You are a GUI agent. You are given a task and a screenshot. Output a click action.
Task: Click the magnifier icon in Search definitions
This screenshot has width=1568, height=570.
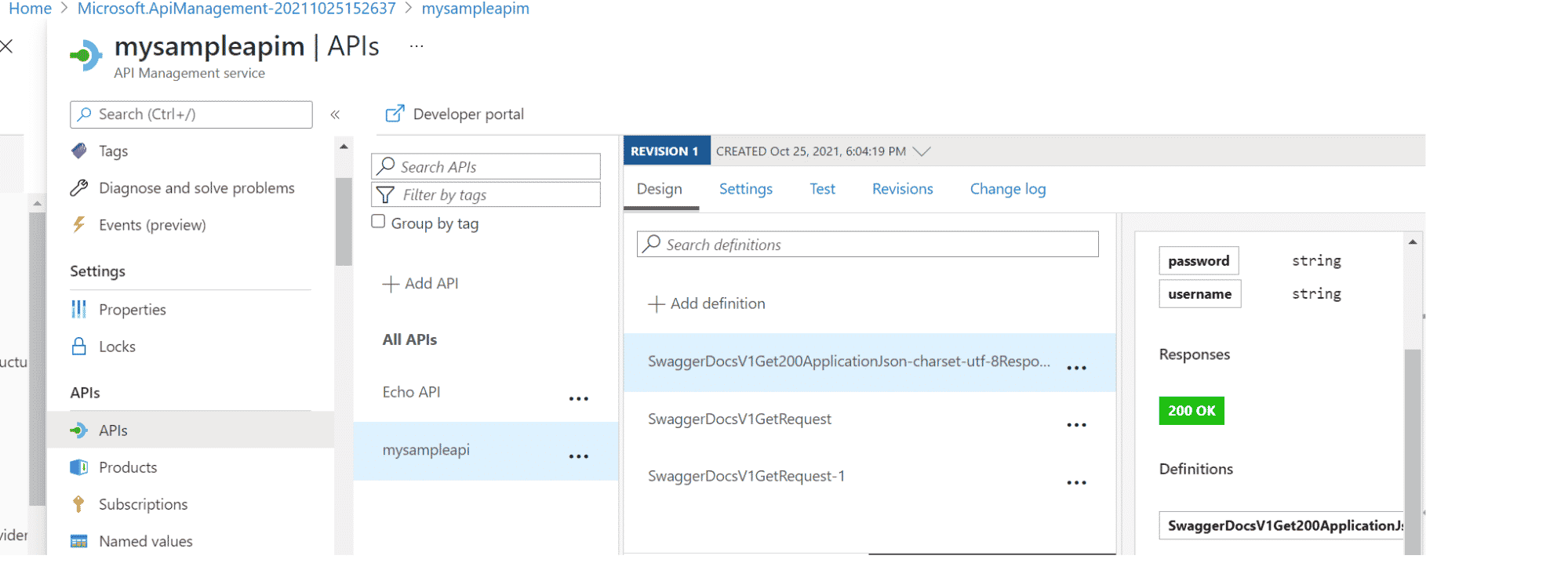pyautogui.click(x=652, y=243)
